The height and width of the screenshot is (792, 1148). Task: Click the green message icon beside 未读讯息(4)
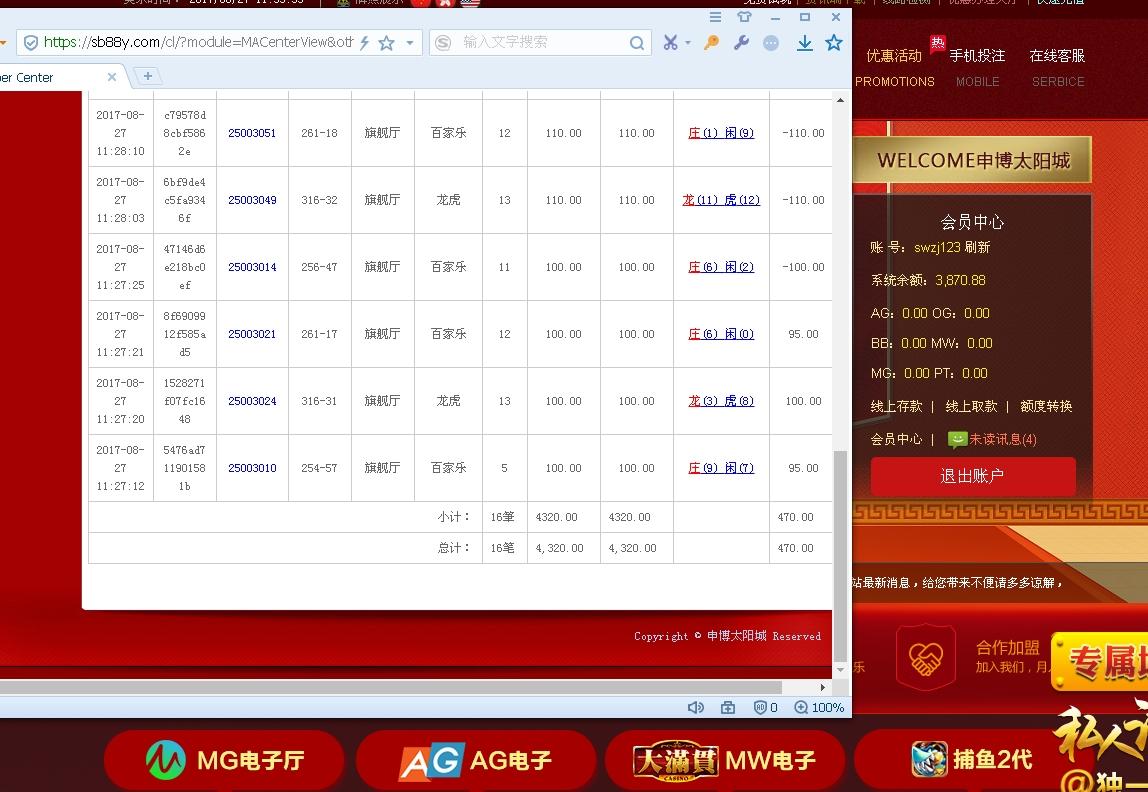pos(956,439)
